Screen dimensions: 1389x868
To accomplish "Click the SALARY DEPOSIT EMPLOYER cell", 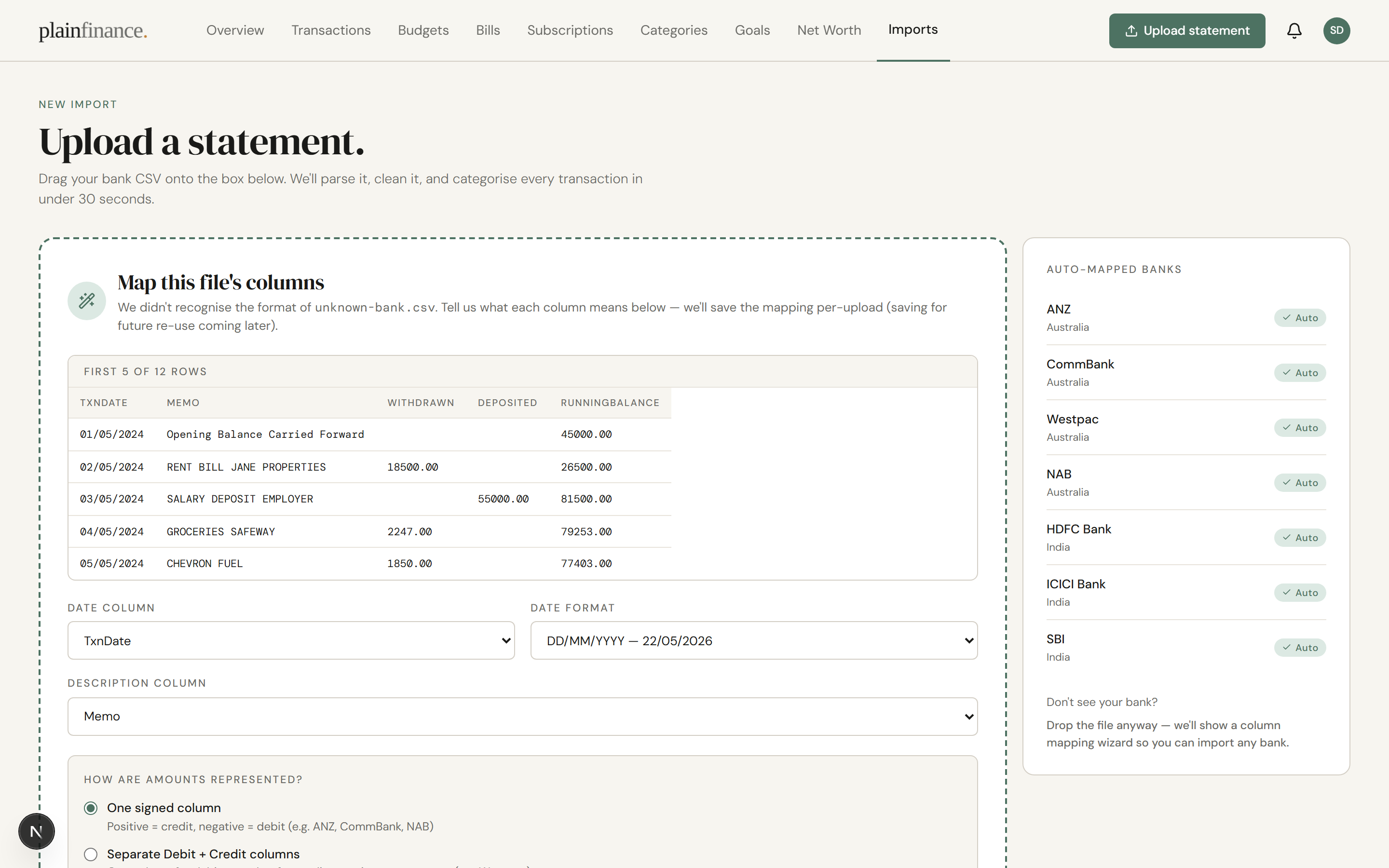I will (x=240, y=500).
